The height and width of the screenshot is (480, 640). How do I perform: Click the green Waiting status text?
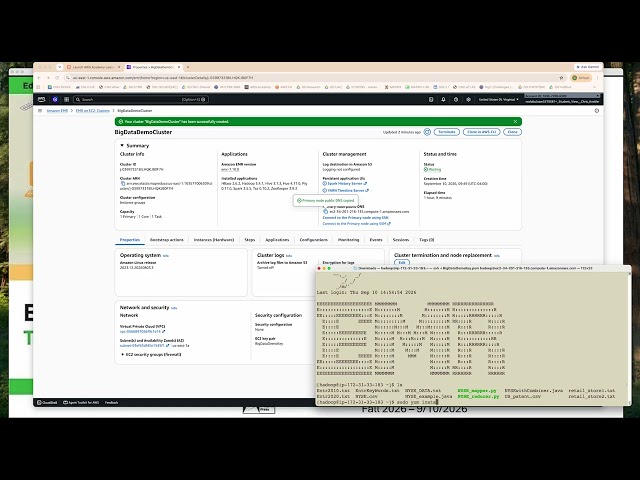435,169
